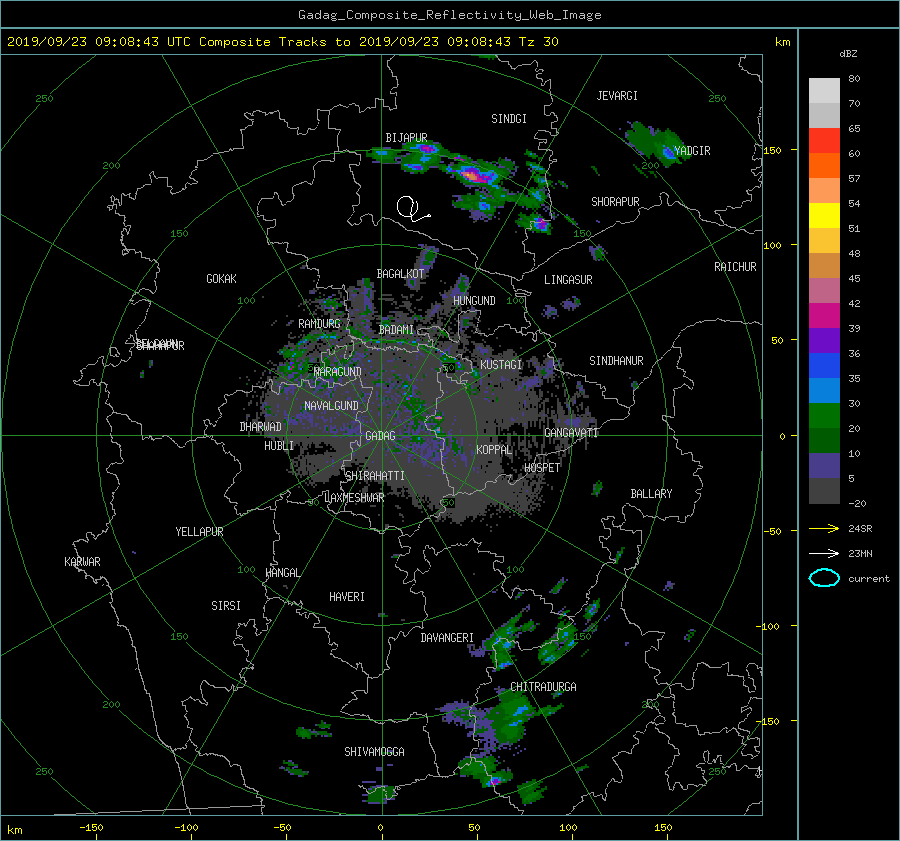
Task: Click the RAMDURG city label
Action: coord(319,324)
